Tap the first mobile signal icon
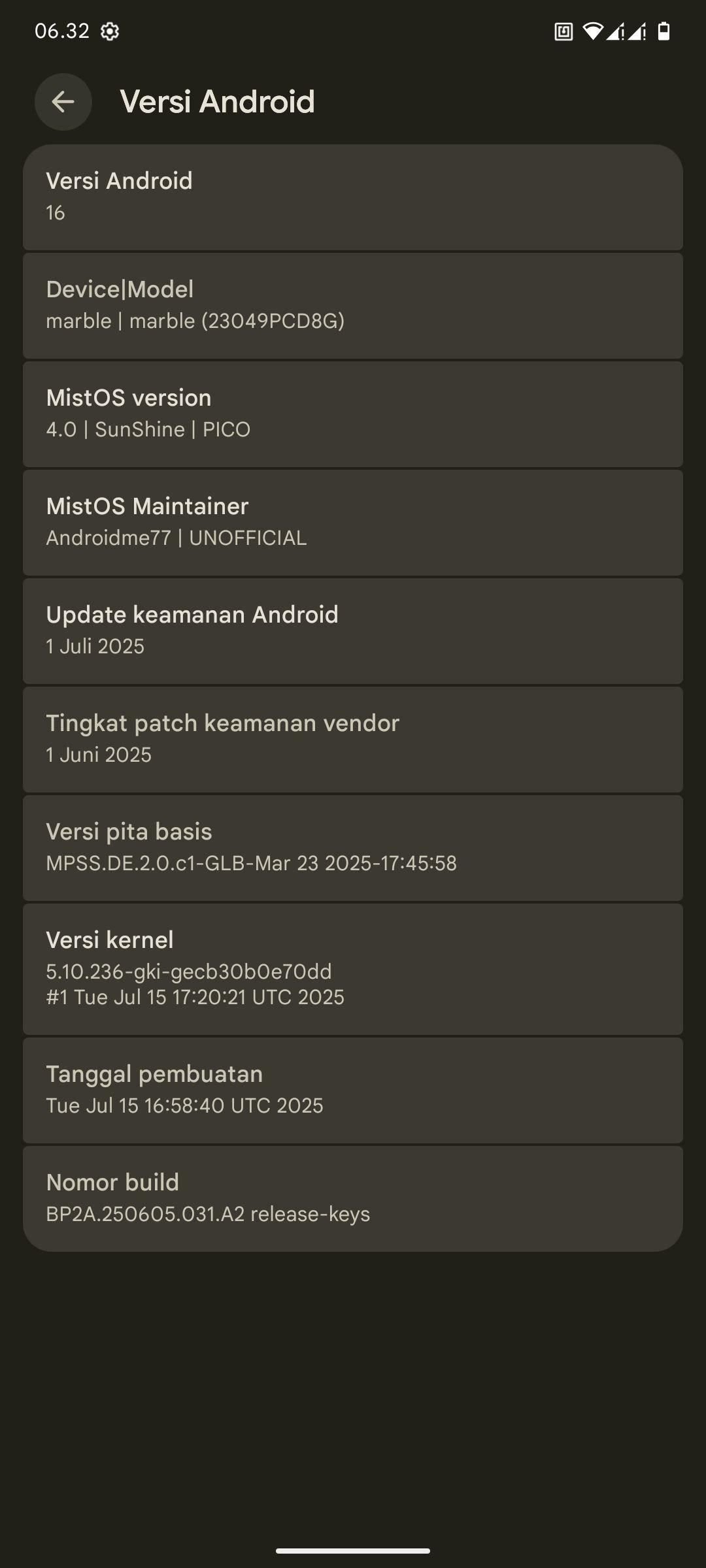The height and width of the screenshot is (1568, 706). (x=615, y=31)
